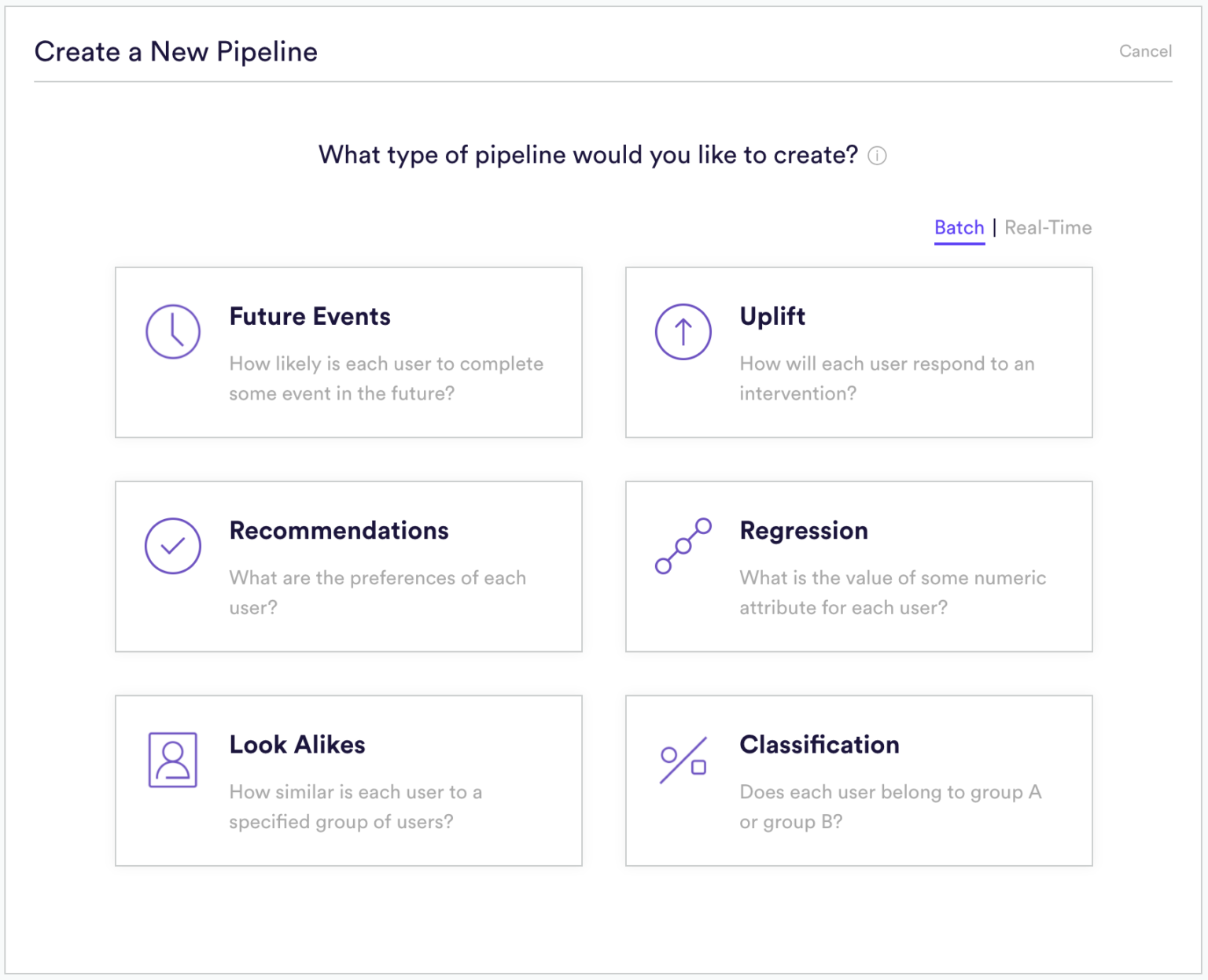Switch to the Batch tab
The width and height of the screenshot is (1208, 980).
pos(959,228)
